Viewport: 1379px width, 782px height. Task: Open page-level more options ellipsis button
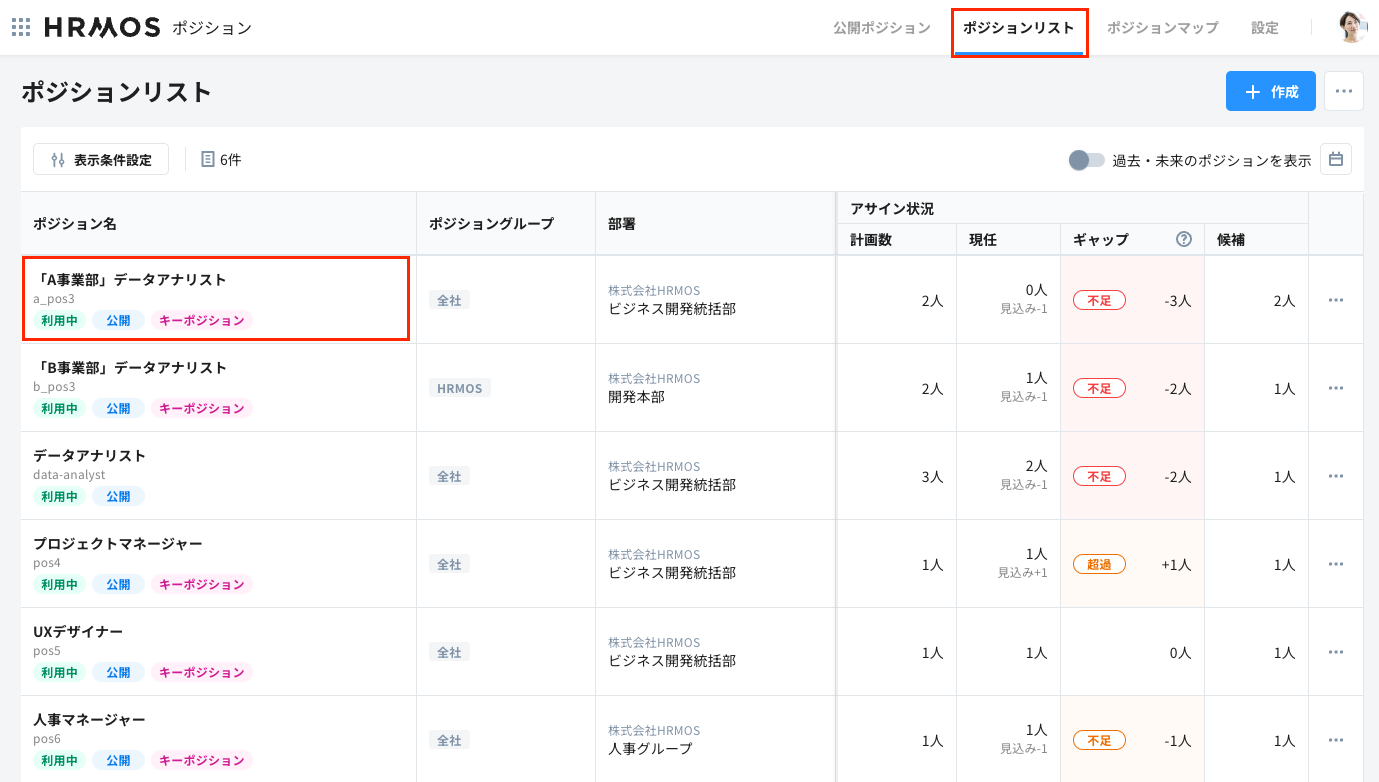(x=1343, y=91)
